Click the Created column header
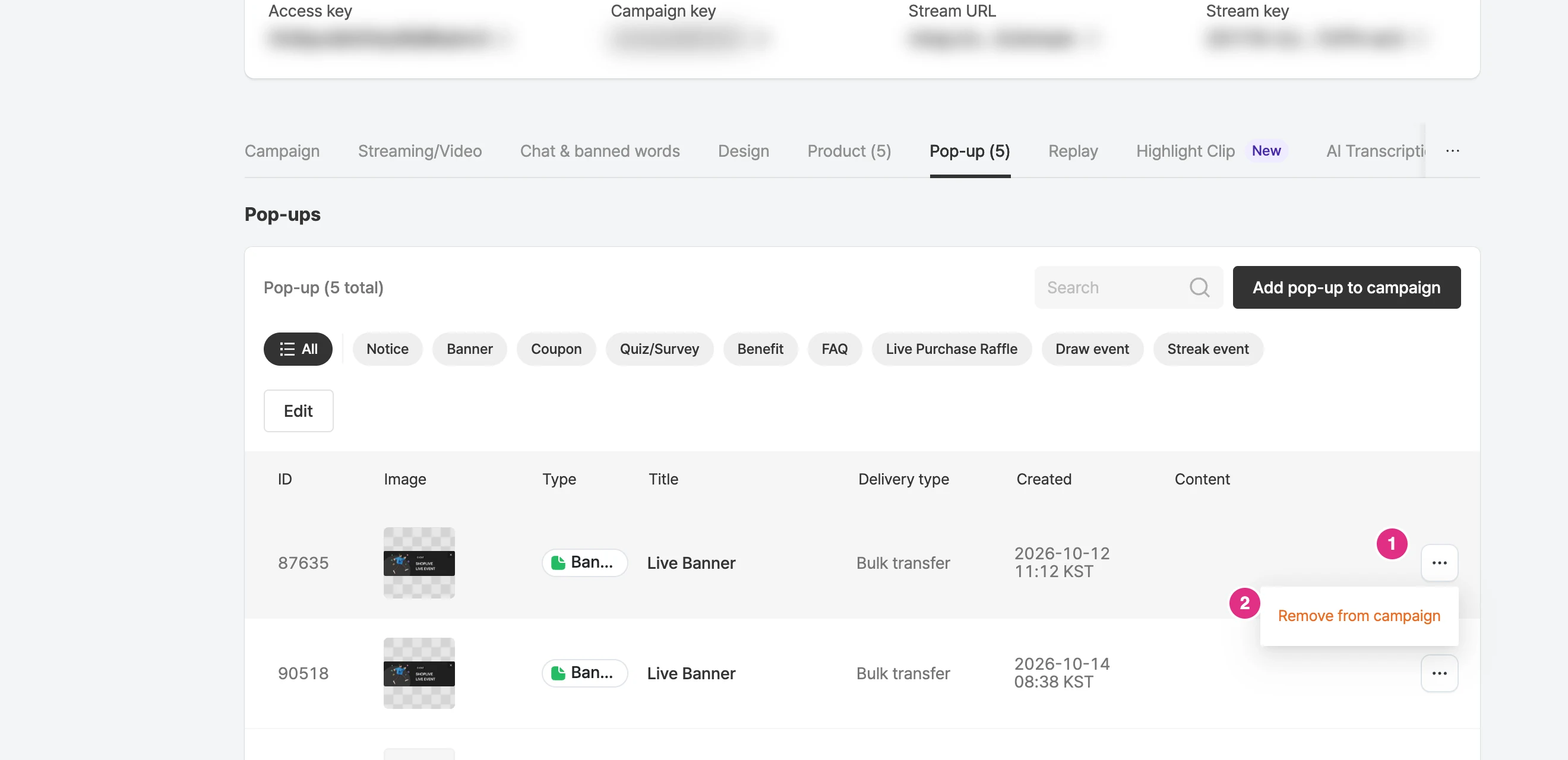Image resolution: width=1568 pixels, height=760 pixels. point(1044,479)
